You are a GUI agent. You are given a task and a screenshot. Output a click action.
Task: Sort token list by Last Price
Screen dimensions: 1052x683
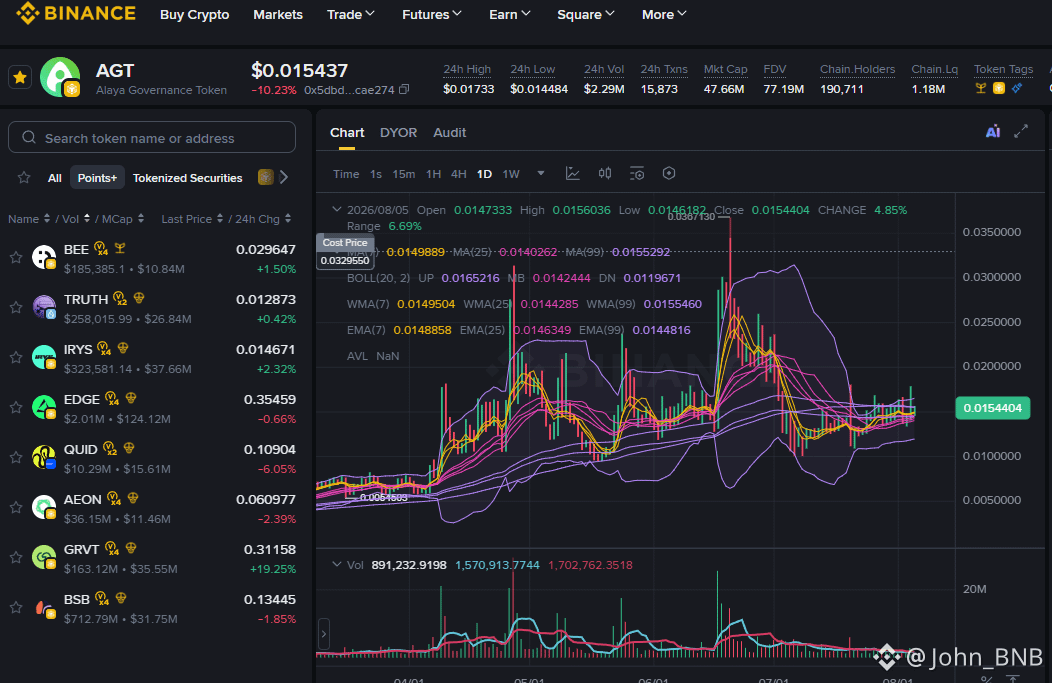(x=192, y=219)
